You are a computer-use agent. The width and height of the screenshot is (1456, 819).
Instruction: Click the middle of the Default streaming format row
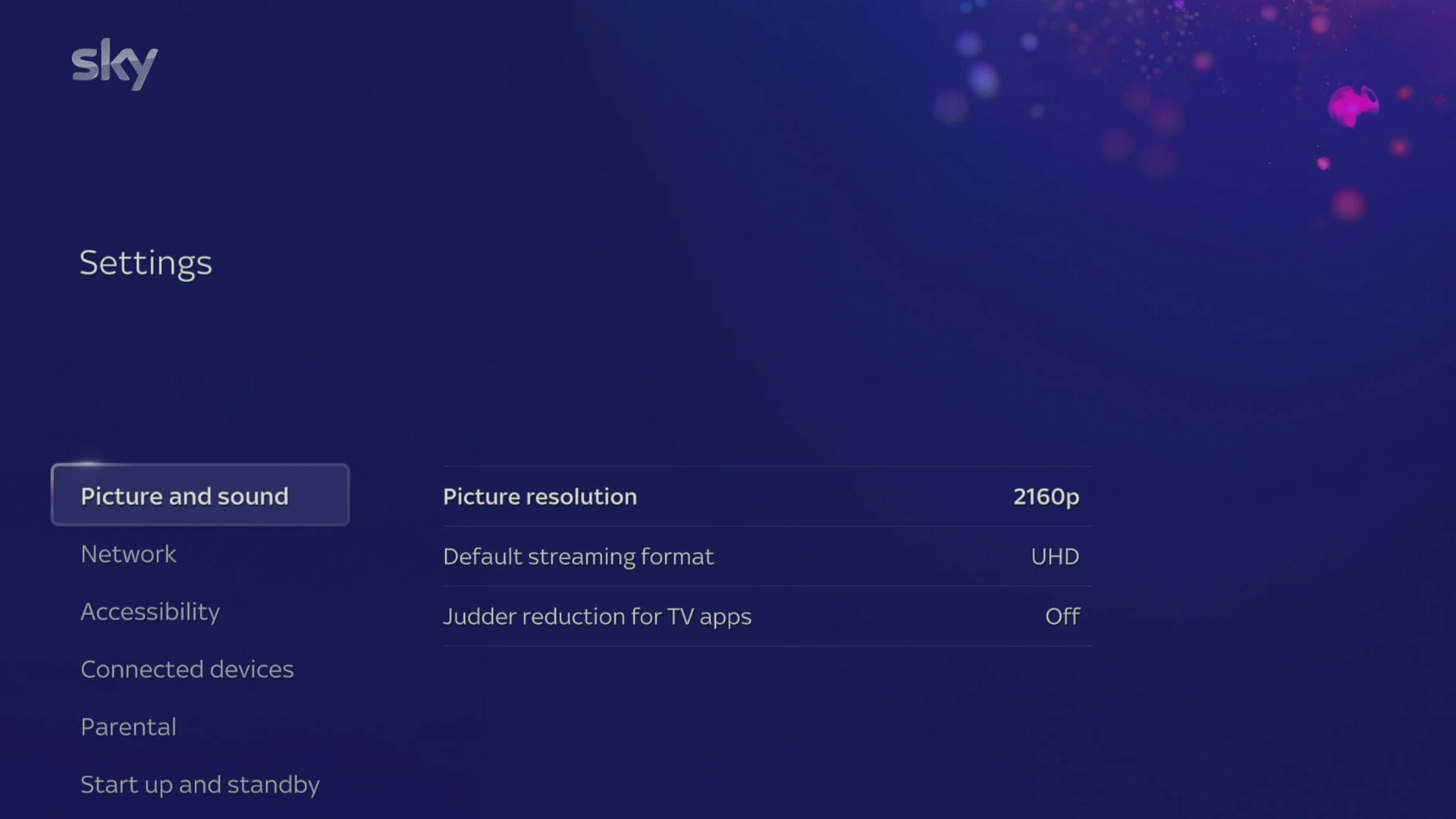[x=767, y=557]
